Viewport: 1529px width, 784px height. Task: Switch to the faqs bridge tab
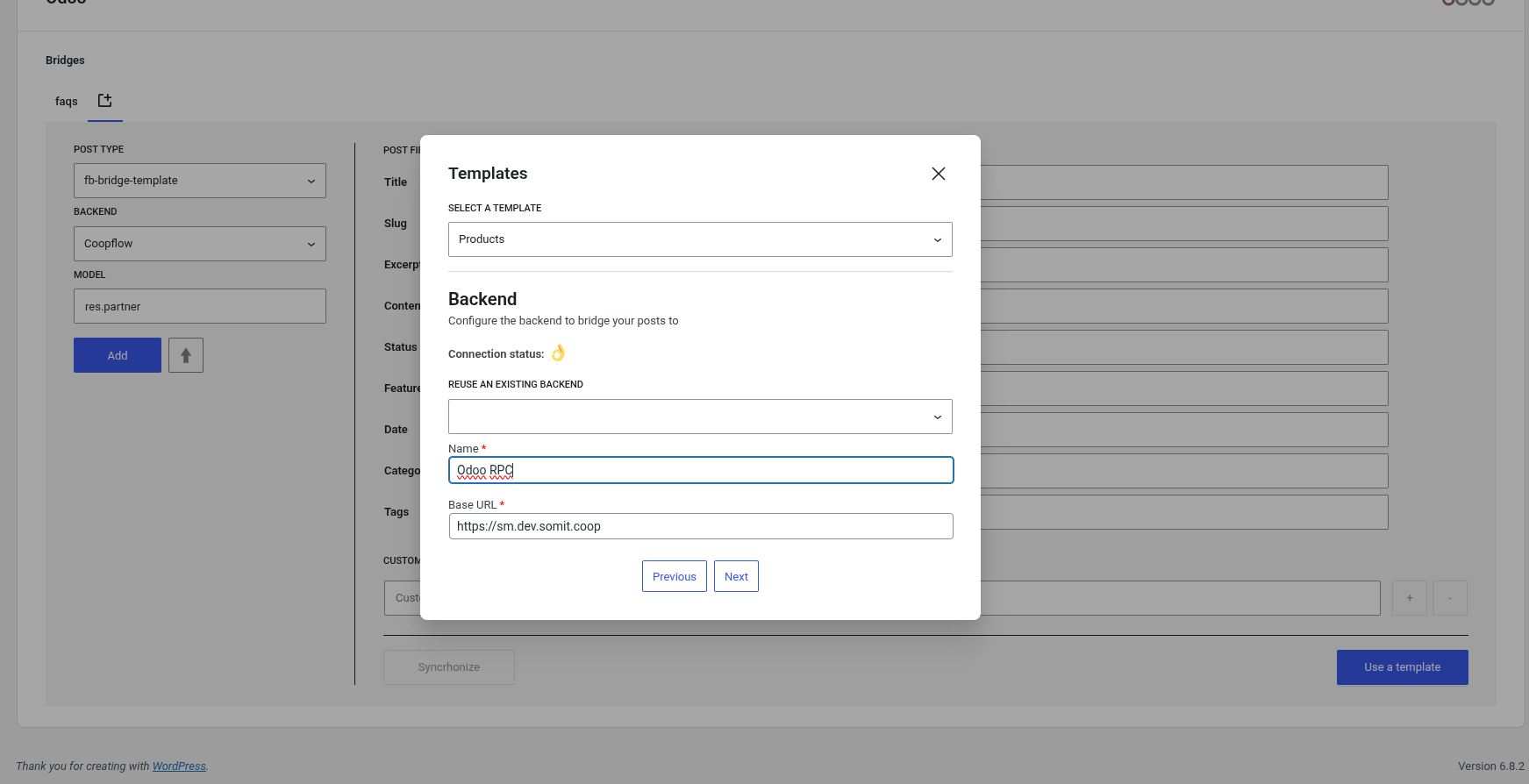[67, 102]
